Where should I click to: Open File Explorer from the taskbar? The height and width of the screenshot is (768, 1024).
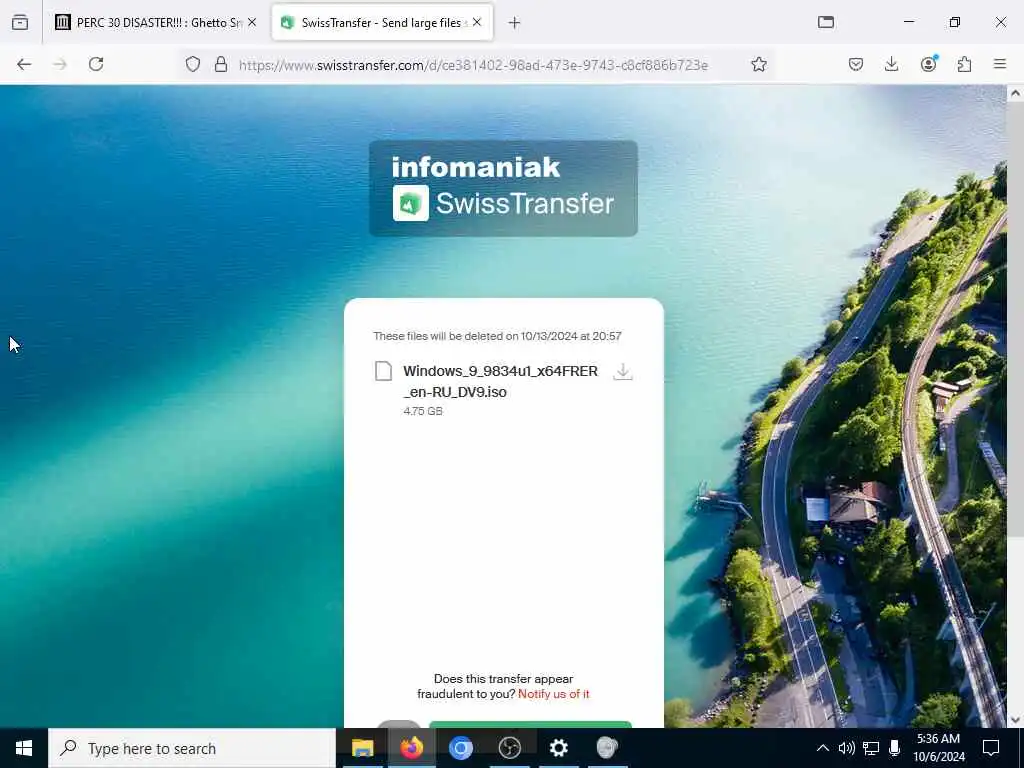coord(362,748)
